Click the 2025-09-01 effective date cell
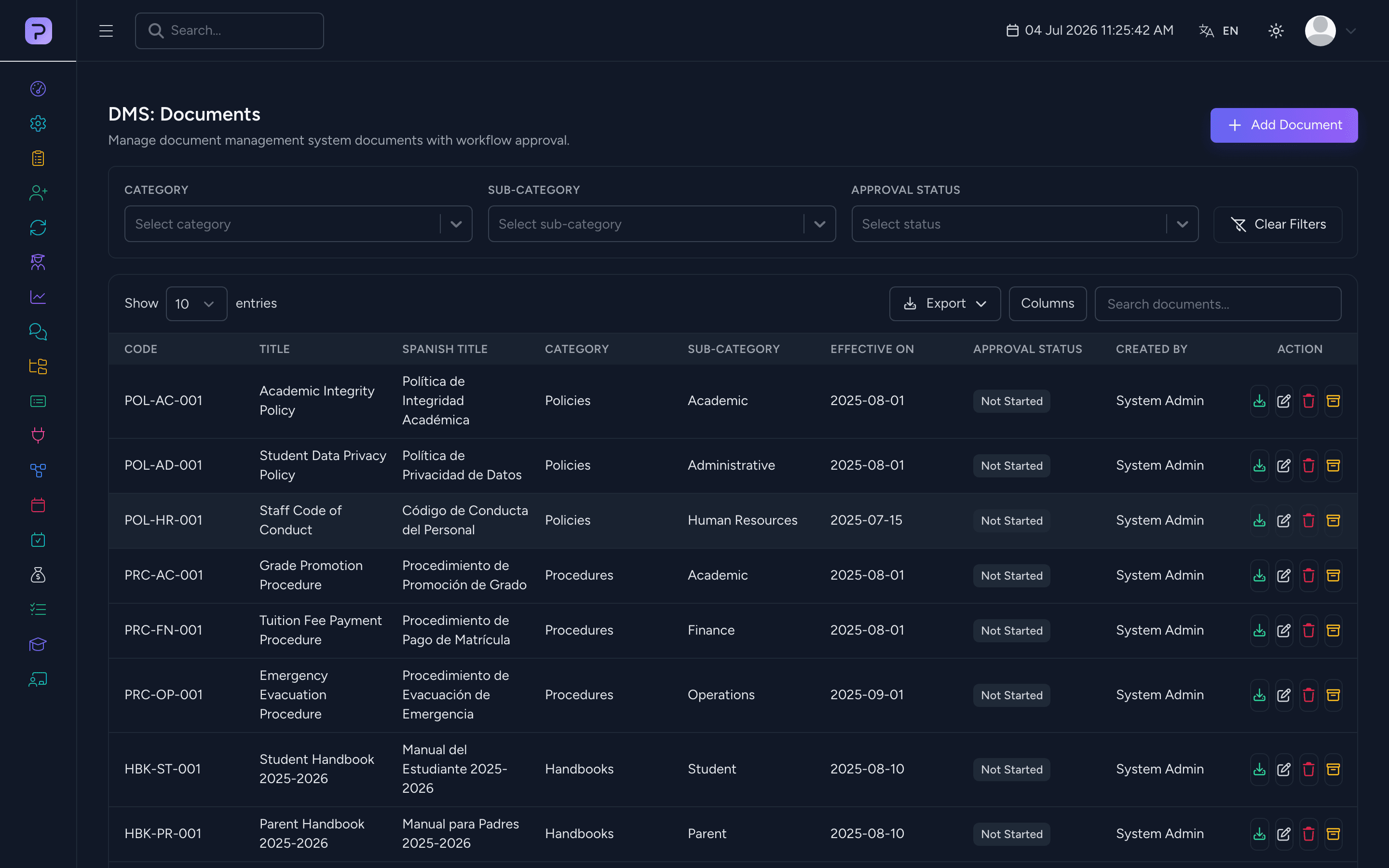Screen dimensions: 1389x868 point(867,694)
